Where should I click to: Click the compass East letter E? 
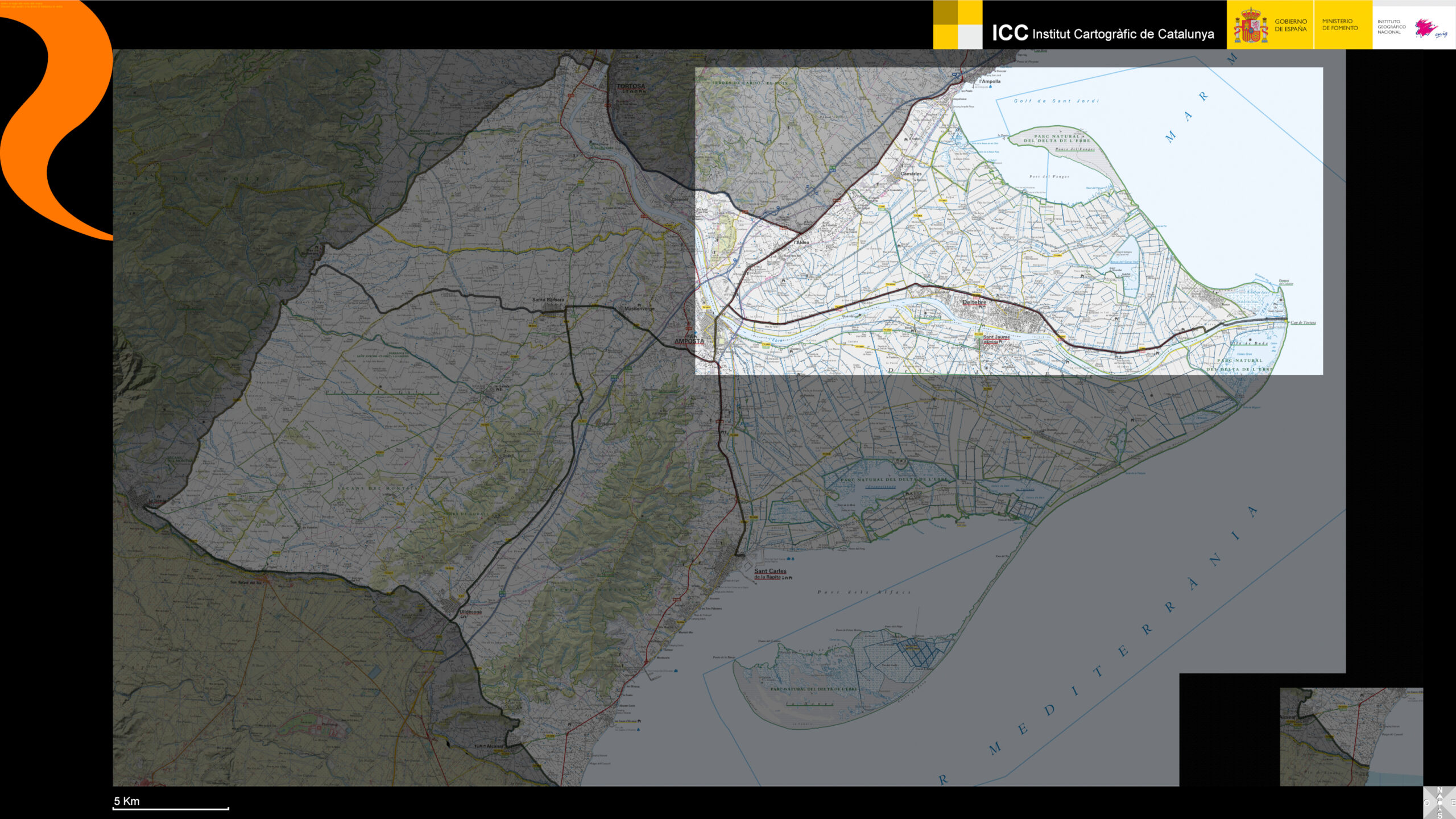(1453, 803)
